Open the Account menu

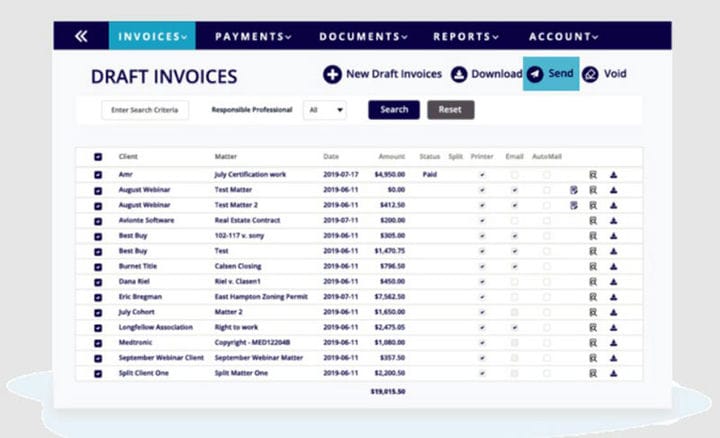[x=563, y=36]
